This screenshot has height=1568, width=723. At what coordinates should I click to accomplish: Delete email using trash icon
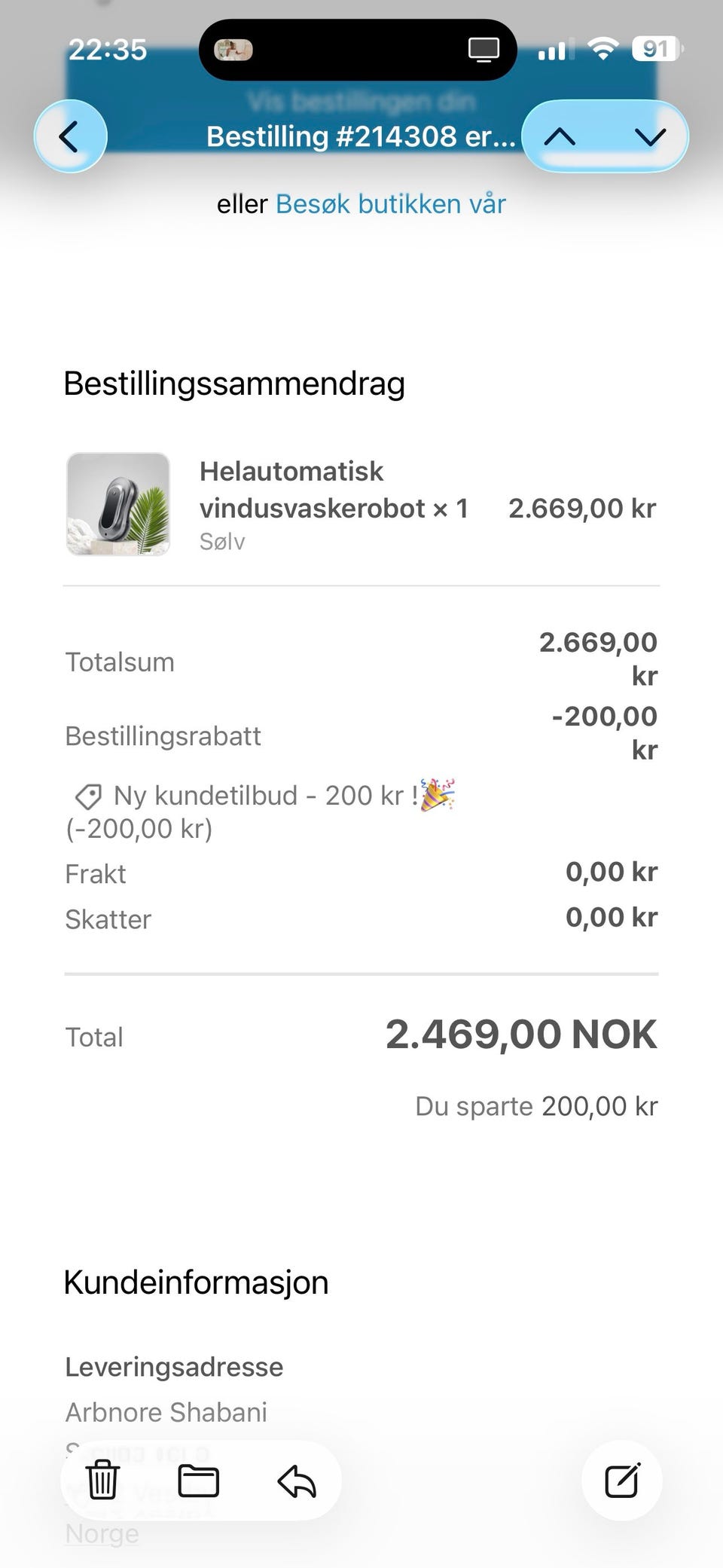[x=102, y=1481]
